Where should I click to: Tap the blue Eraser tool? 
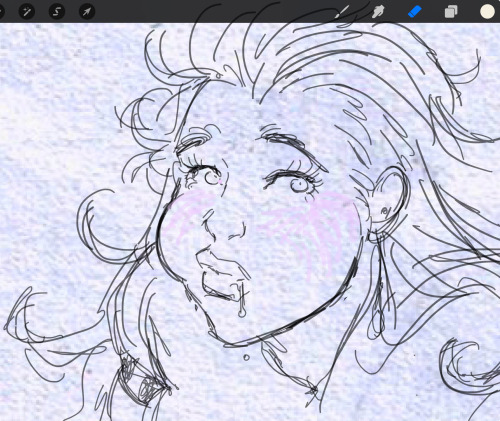[415, 12]
